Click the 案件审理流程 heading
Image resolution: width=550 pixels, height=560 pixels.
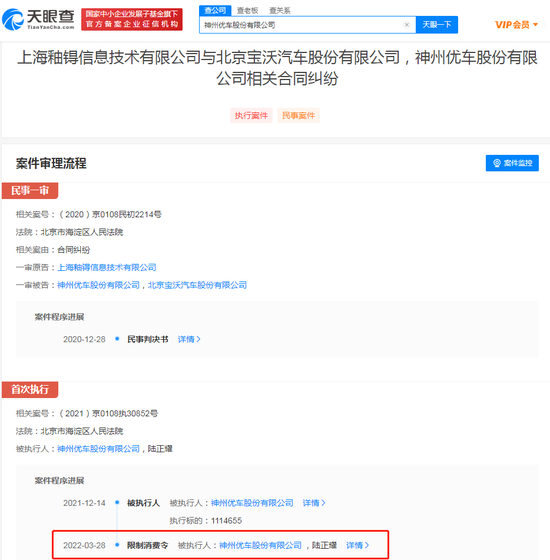(x=51, y=163)
